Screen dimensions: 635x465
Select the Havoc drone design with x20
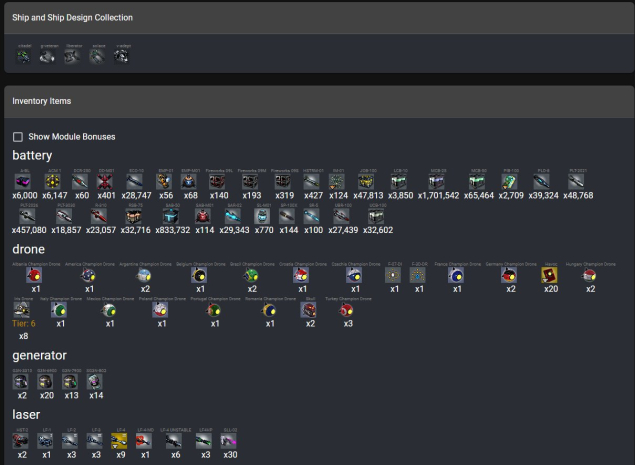click(549, 274)
